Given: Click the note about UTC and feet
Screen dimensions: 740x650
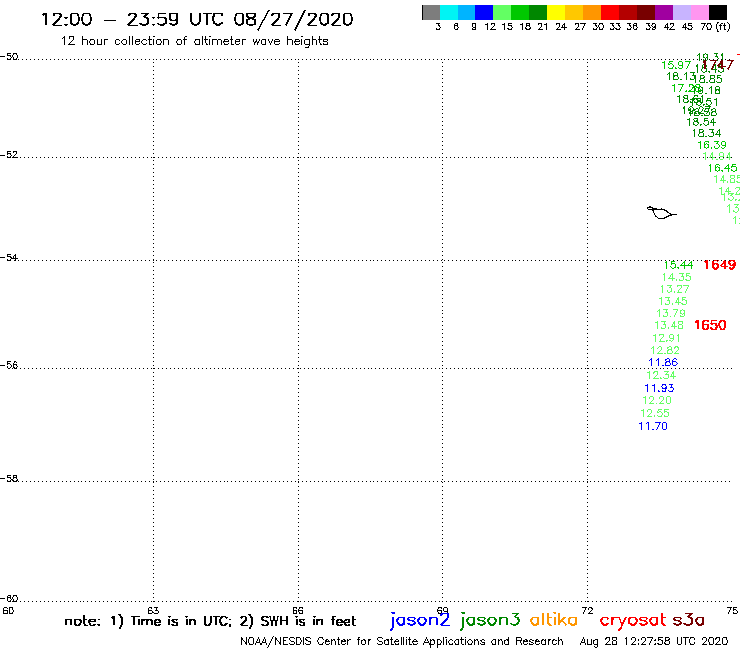Looking at the screenshot, I should 210,621.
